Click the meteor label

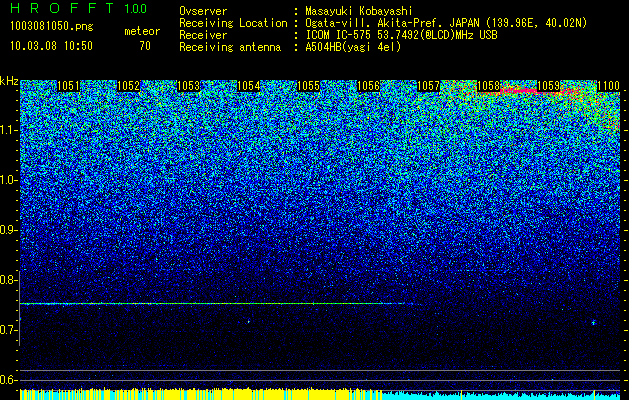(x=142, y=32)
